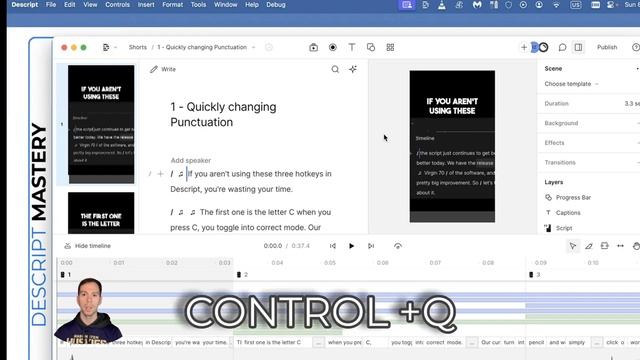Screen dimensions: 640x360
Task: Open the templates grid icon
Action: [390, 47]
